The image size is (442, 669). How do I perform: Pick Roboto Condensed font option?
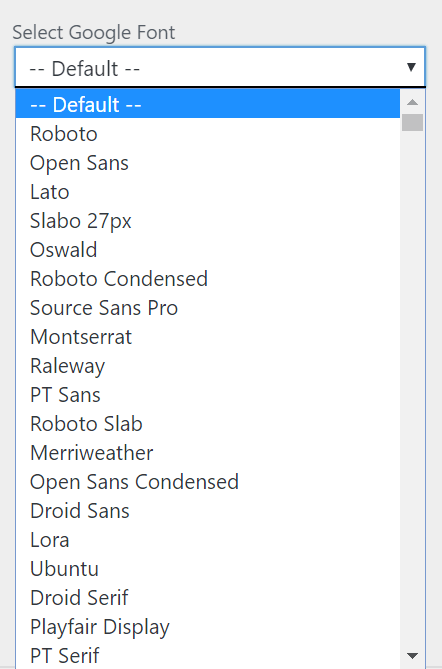pos(208,279)
